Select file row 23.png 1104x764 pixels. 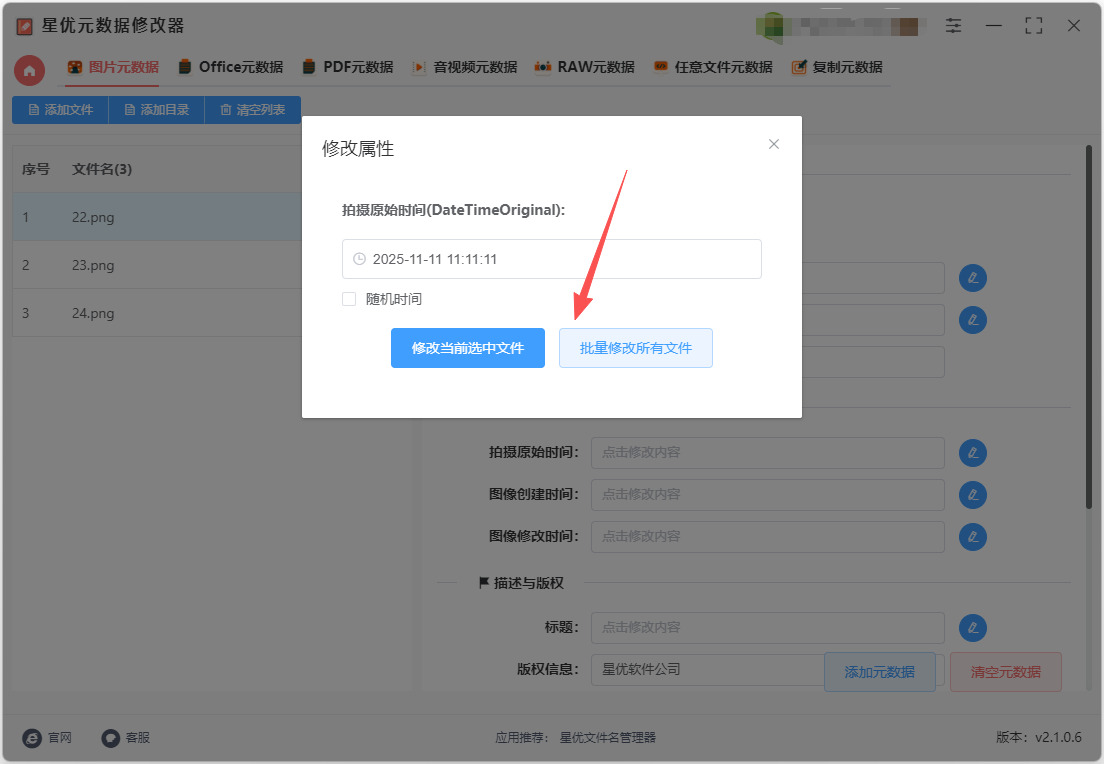157,265
